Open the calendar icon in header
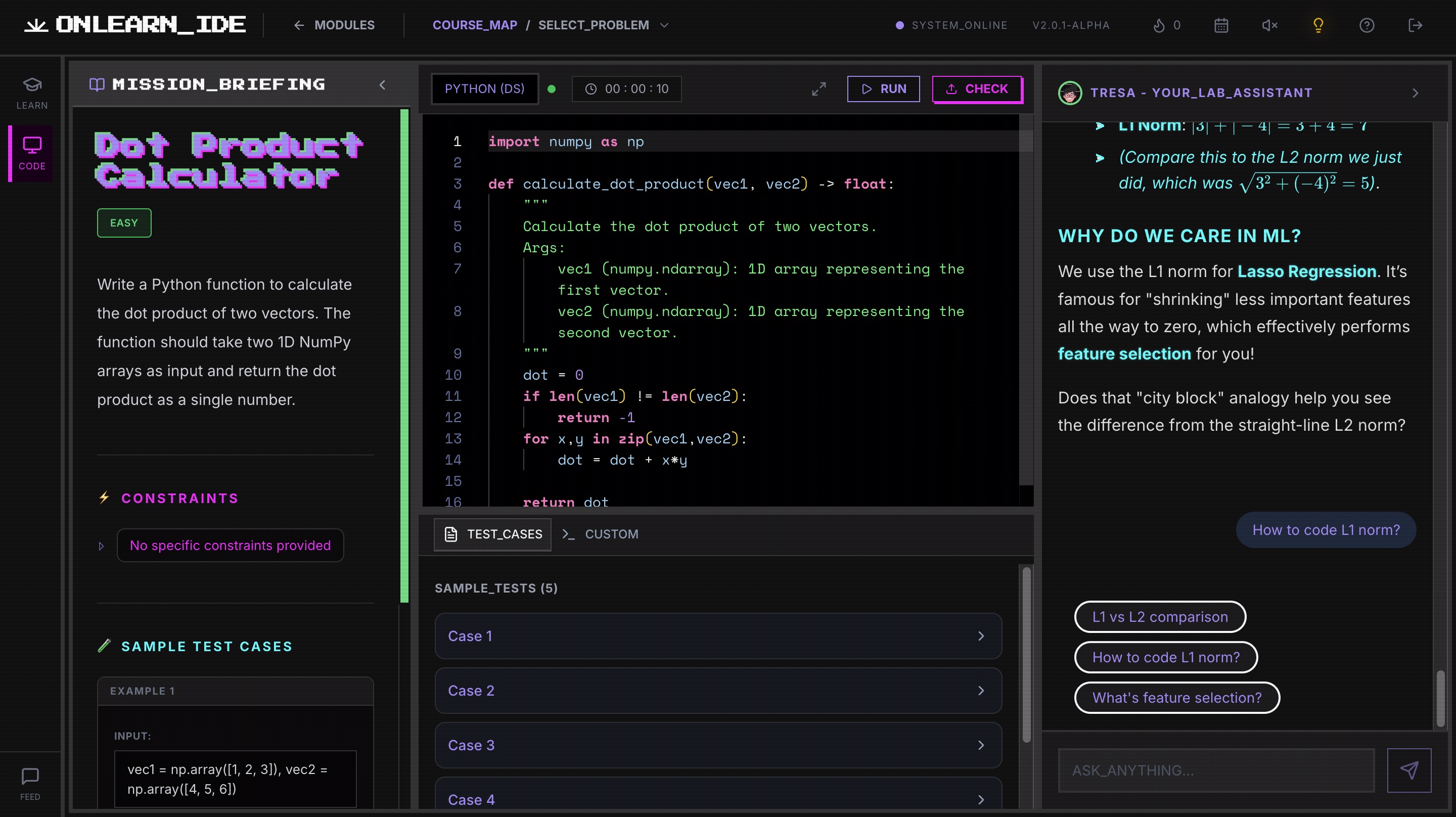 click(1221, 25)
